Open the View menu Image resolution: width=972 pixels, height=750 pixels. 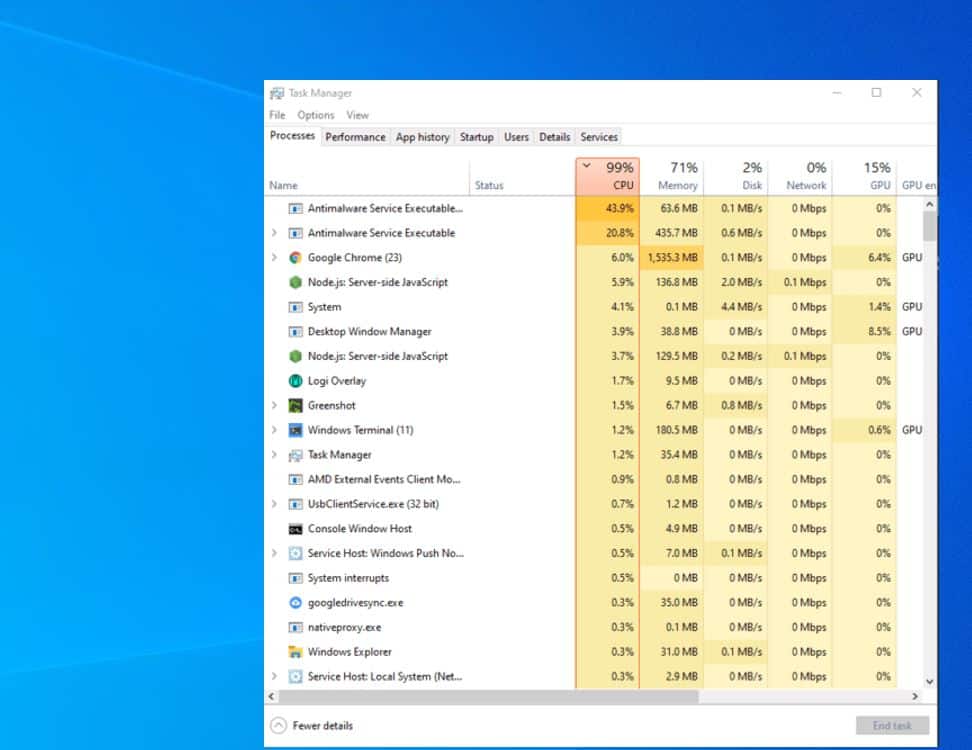(357, 115)
